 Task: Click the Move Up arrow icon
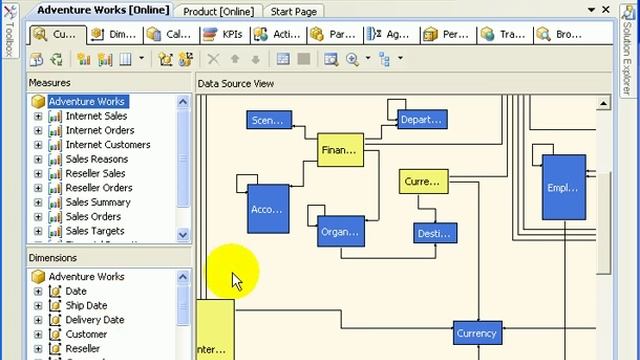coord(235,59)
